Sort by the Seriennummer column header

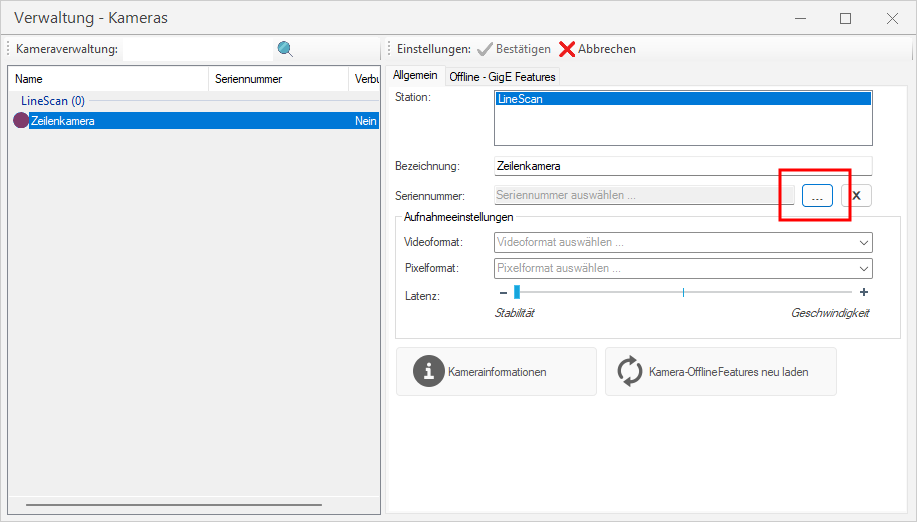[x=249, y=79]
